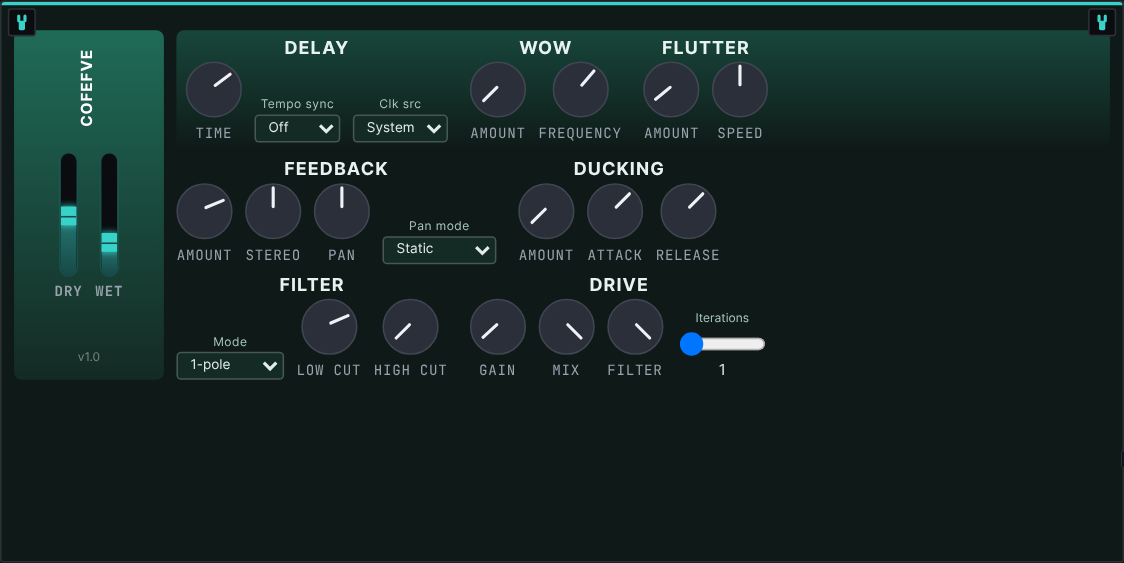Click the top-right tuning fork logo icon
The image size is (1124, 563).
(1102, 22)
